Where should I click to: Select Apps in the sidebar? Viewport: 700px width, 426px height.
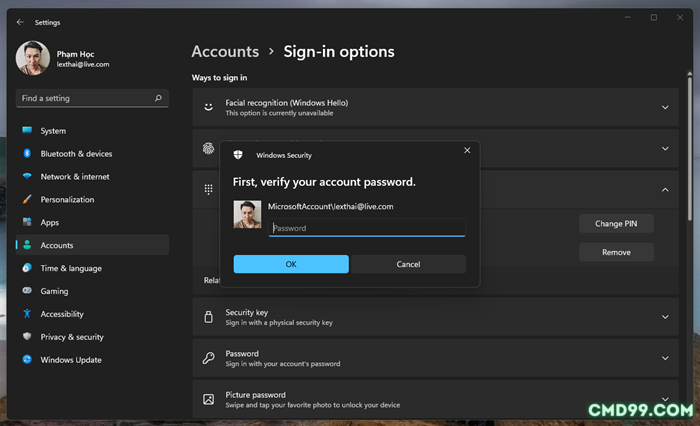click(92, 222)
